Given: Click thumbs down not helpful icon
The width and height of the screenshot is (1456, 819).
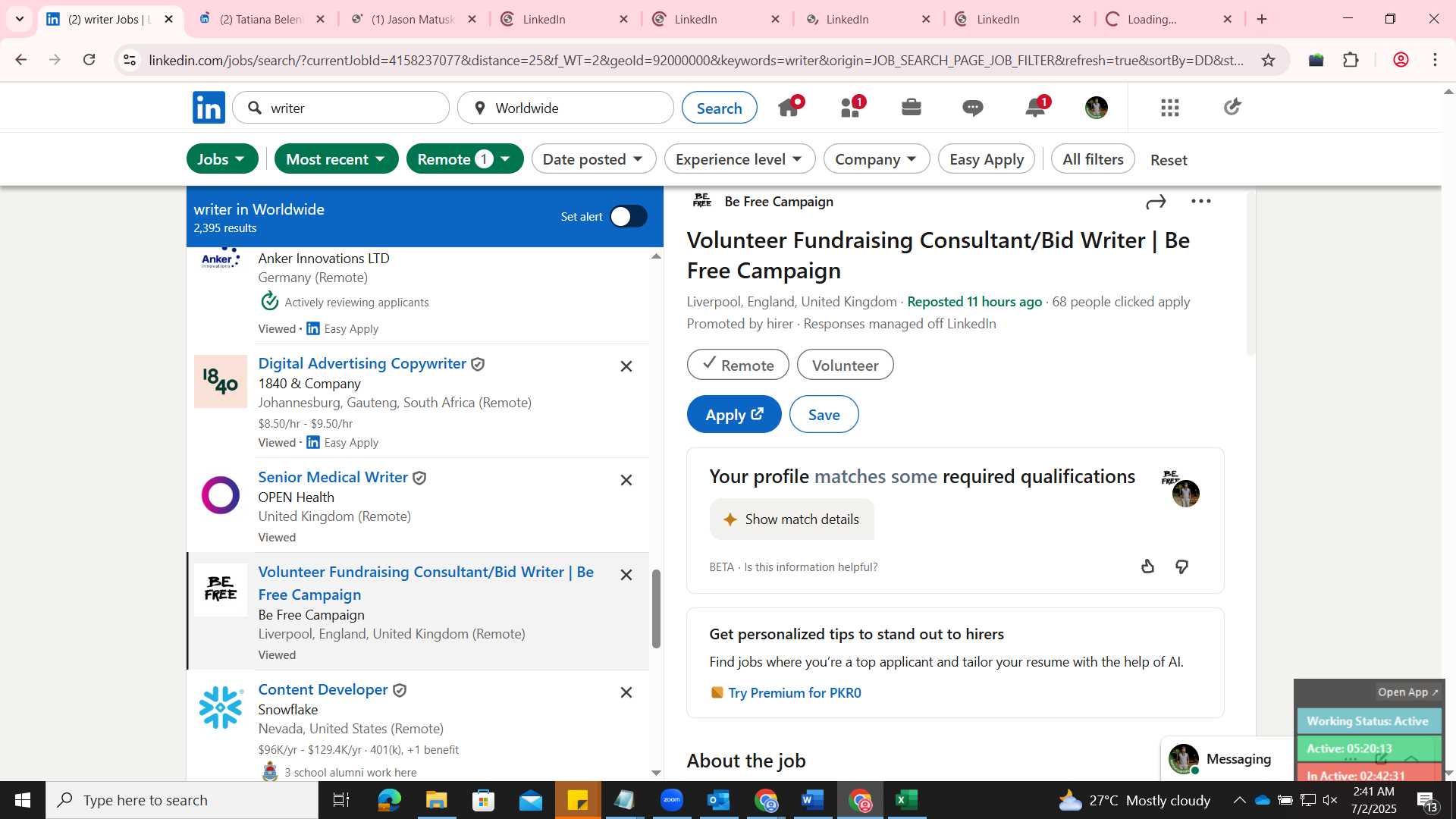Looking at the screenshot, I should tap(1182, 566).
